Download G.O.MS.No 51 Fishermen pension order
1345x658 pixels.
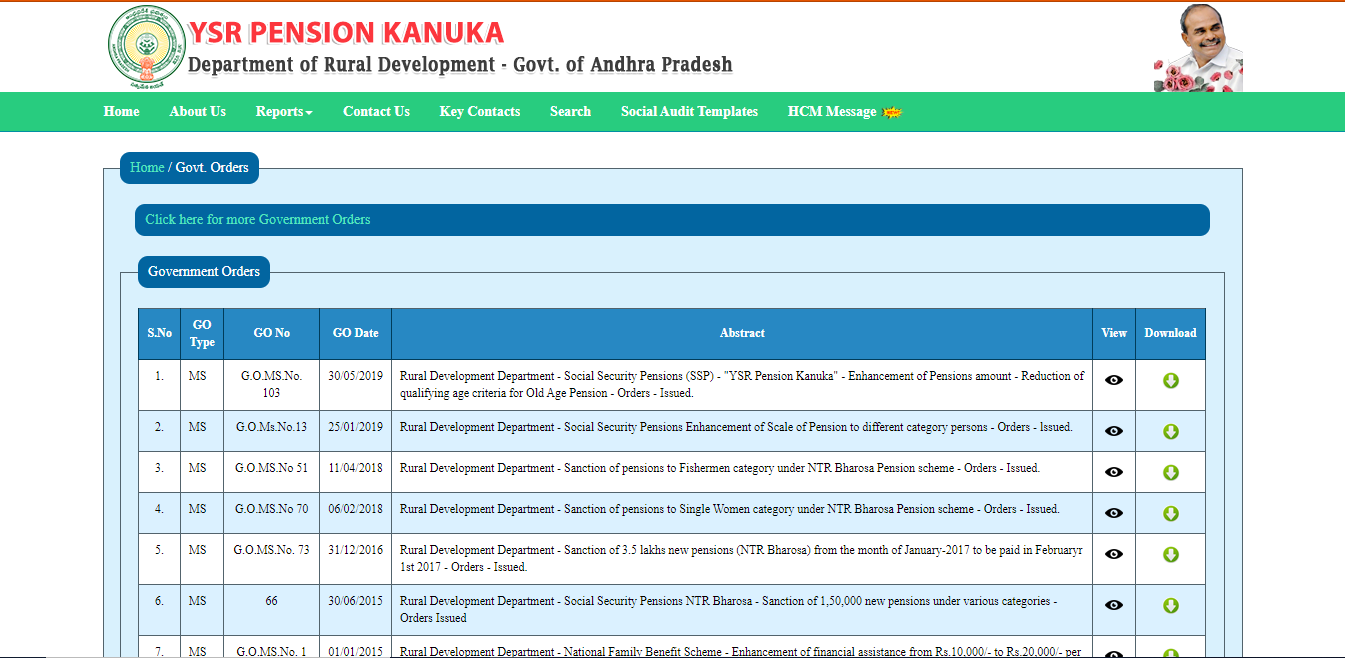1171,472
